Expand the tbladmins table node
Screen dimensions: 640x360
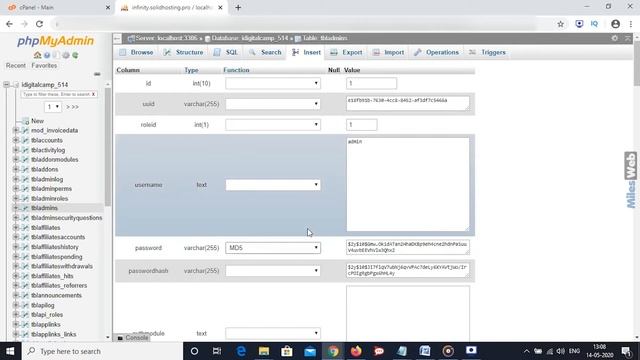tap(16, 208)
